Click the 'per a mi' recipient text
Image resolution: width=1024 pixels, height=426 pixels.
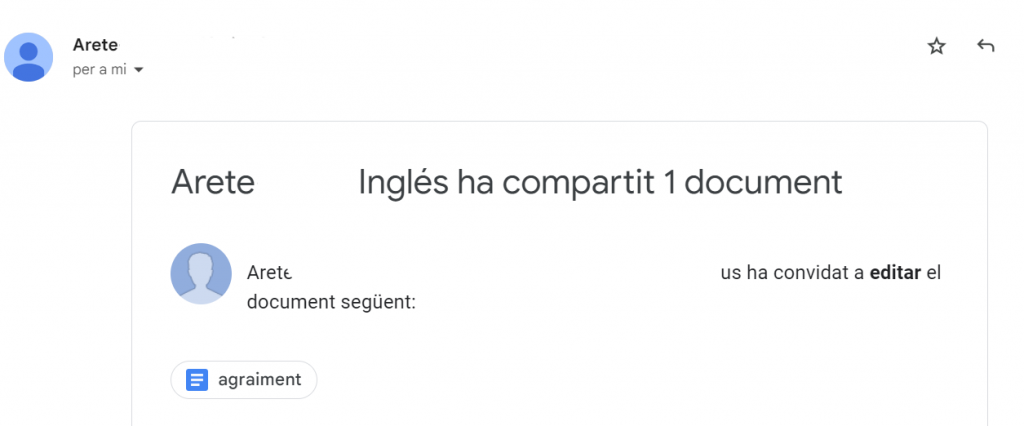100,70
